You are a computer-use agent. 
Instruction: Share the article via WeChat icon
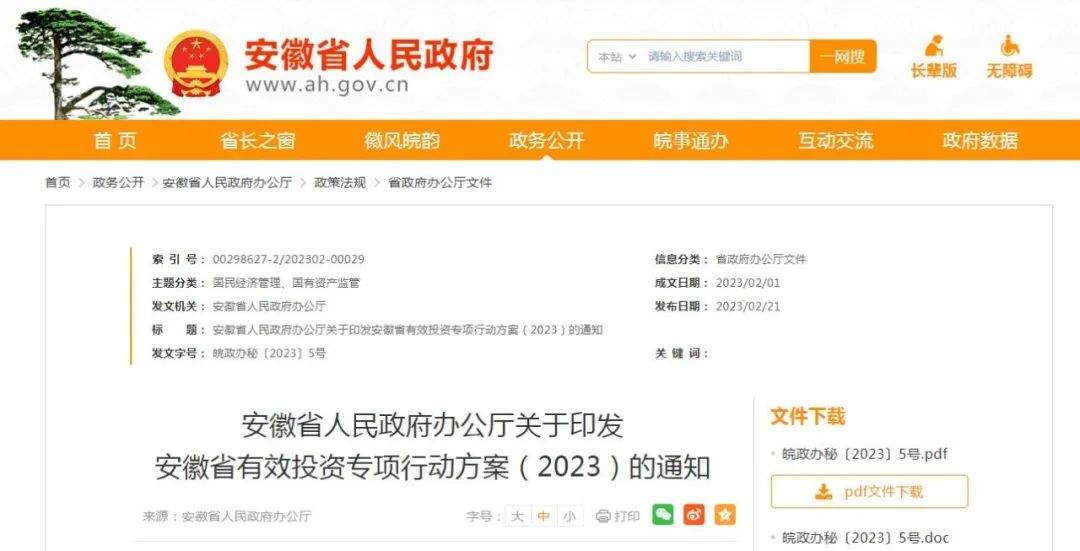[663, 514]
